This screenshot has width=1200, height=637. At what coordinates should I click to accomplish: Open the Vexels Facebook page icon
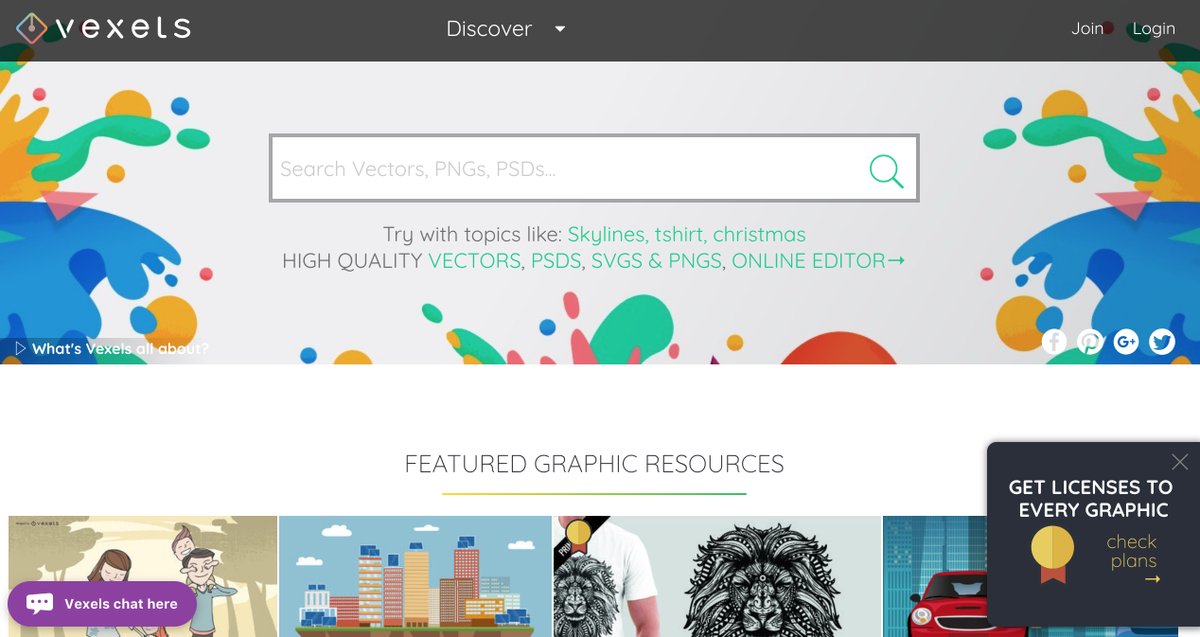(x=1054, y=342)
